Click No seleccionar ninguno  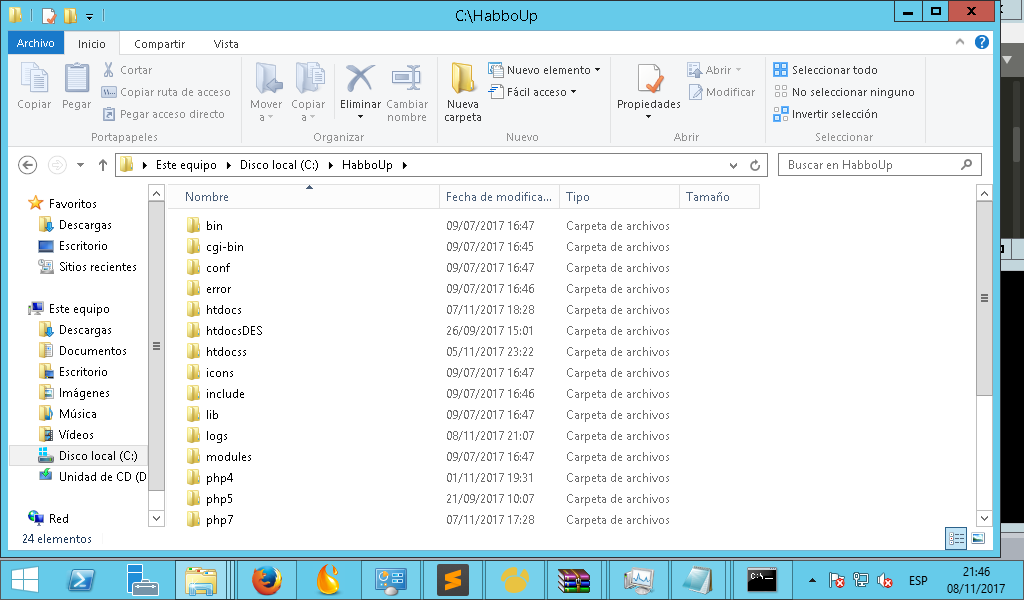[x=844, y=92]
